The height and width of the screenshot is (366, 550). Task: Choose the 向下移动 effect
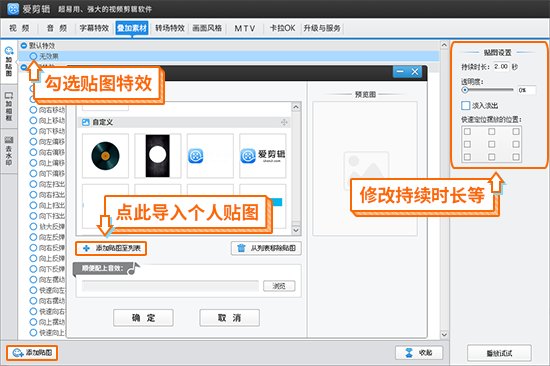33,131
